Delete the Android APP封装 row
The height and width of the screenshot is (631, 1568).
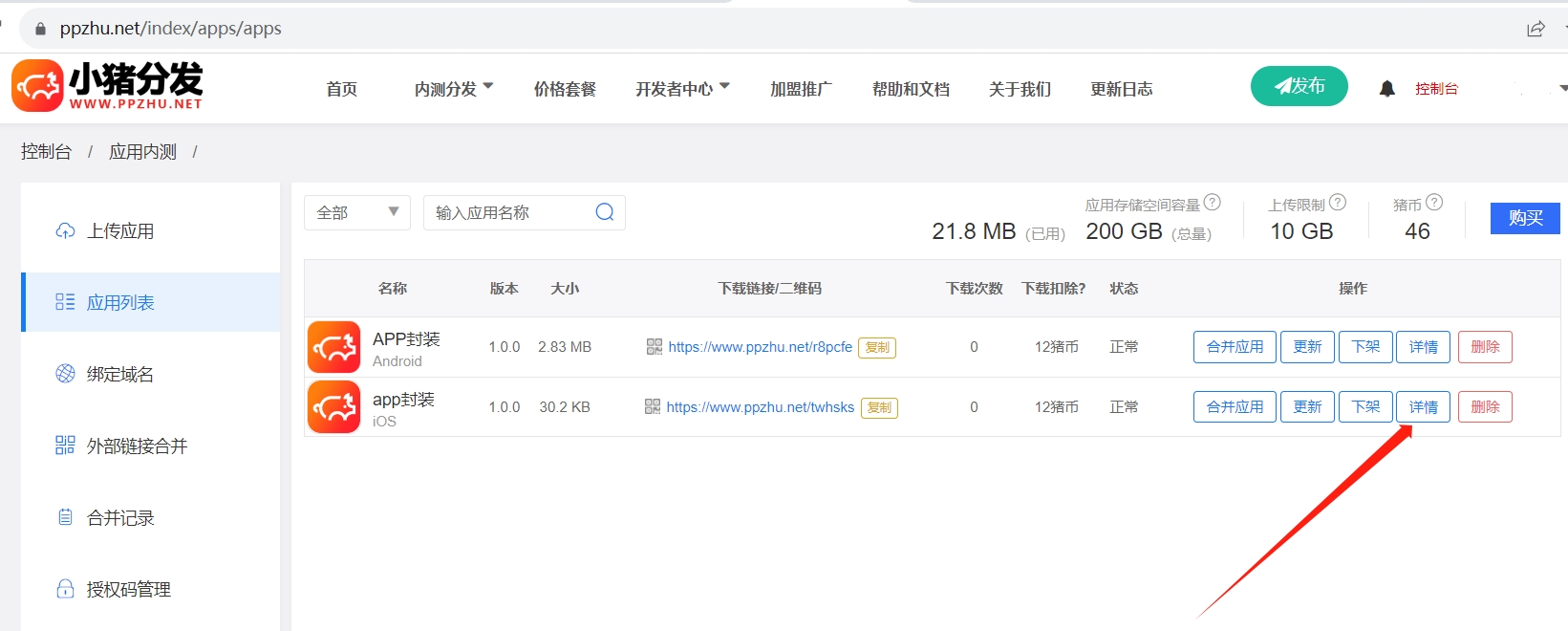1484,347
